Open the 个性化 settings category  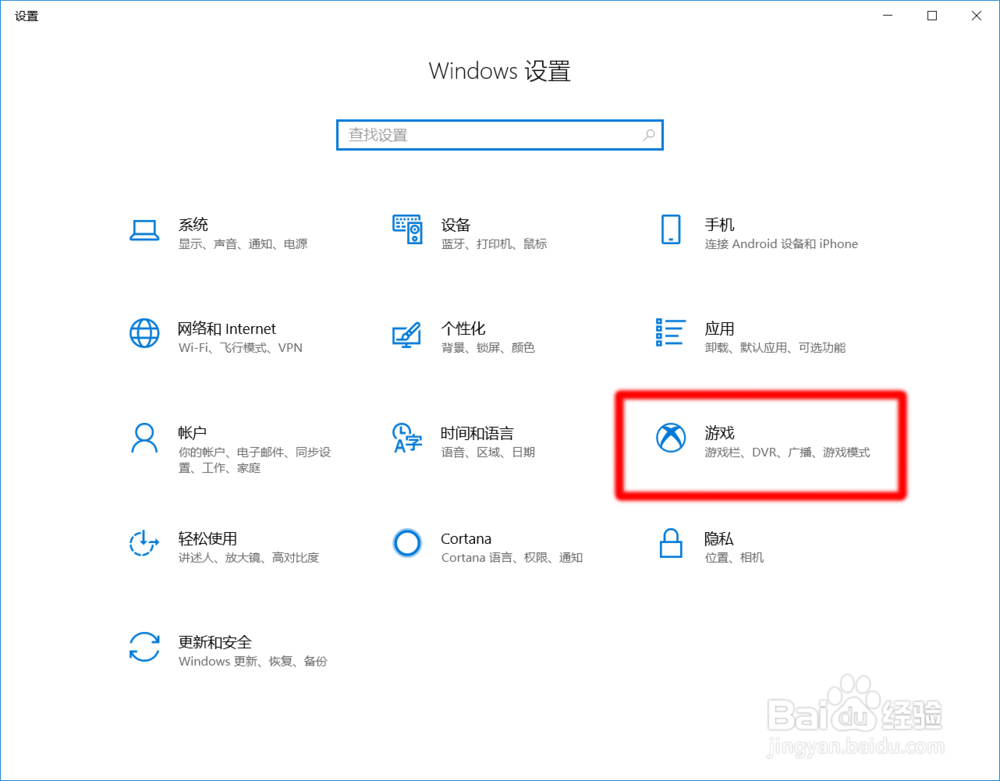click(463, 329)
